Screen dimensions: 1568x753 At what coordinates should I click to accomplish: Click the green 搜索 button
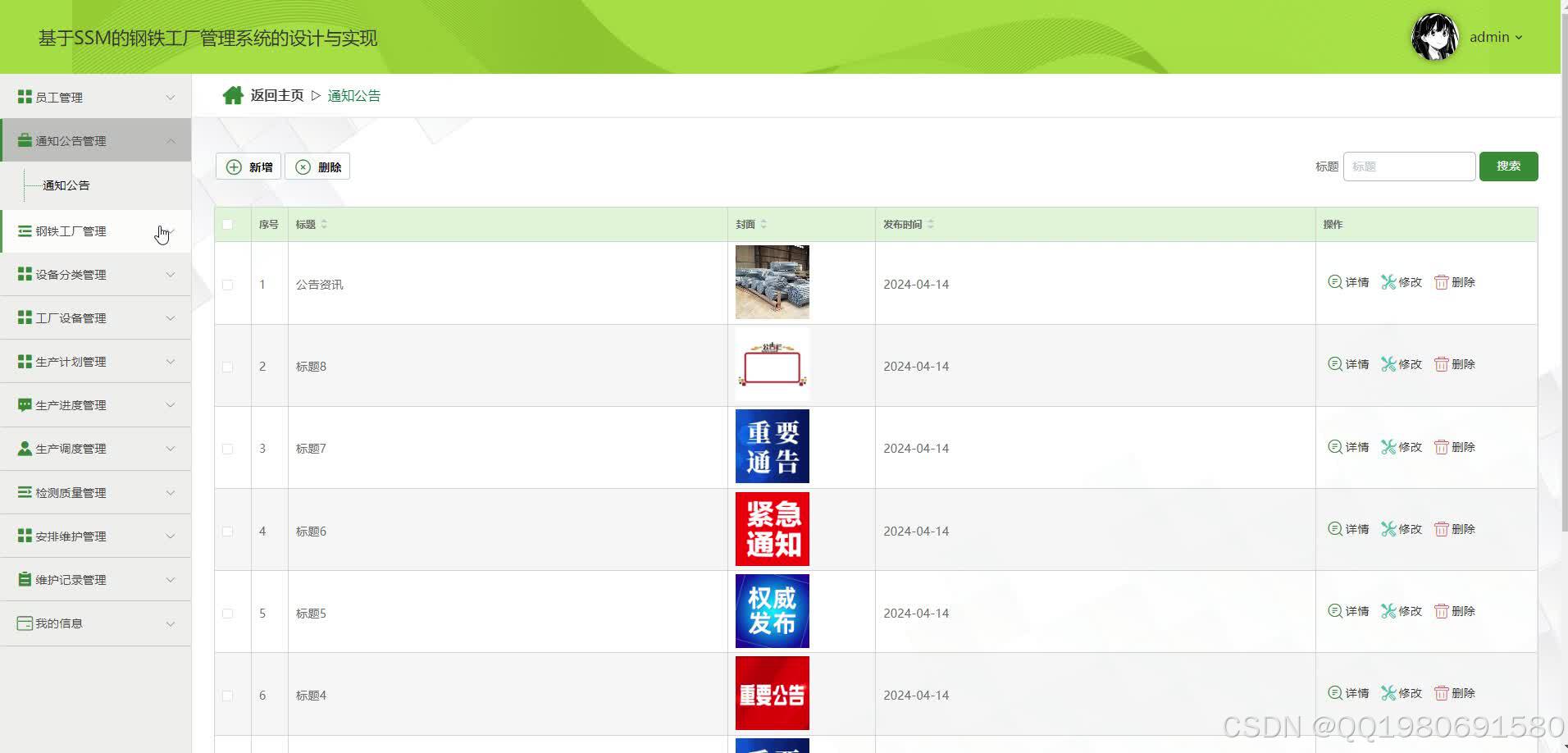click(1508, 167)
